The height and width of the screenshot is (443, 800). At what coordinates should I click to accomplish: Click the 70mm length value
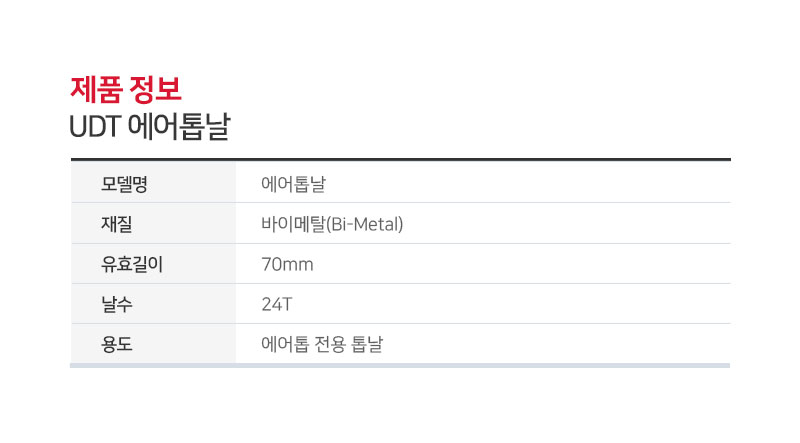click(287, 264)
